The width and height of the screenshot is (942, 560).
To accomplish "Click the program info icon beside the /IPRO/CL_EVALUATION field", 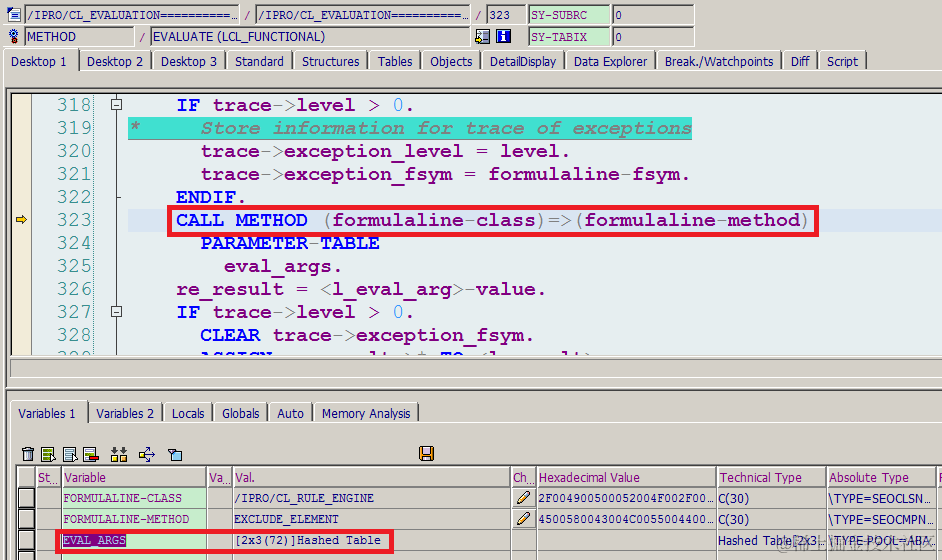I will (14, 14).
